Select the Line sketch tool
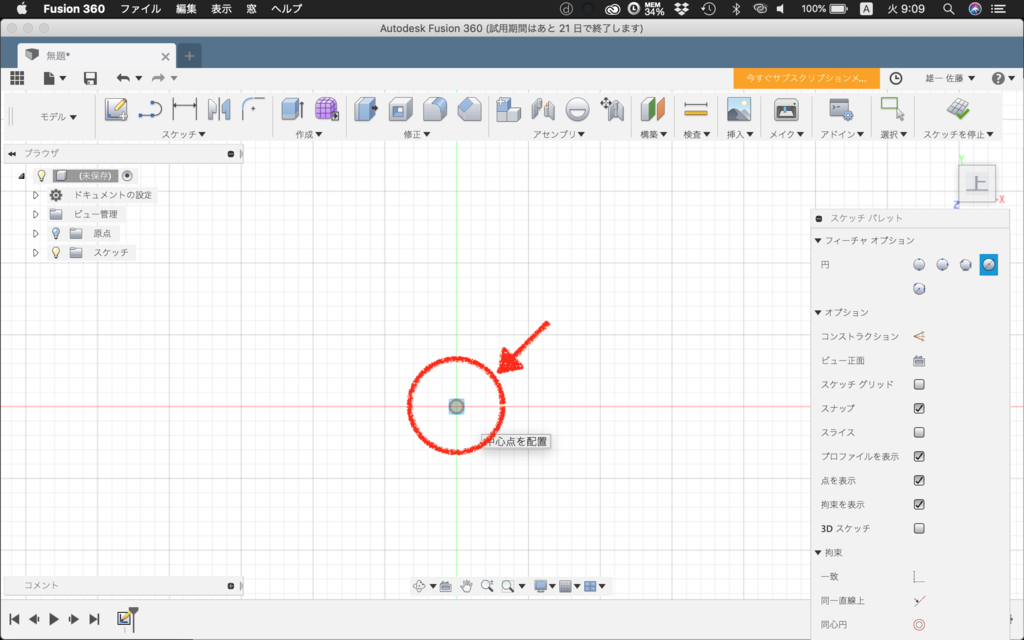 click(x=150, y=109)
